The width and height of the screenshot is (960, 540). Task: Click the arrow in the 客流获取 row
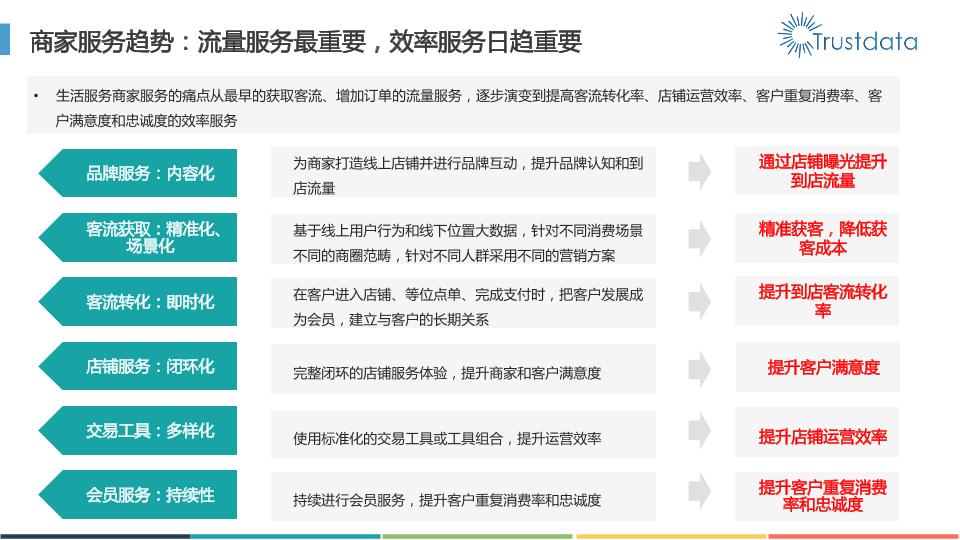coord(699,238)
